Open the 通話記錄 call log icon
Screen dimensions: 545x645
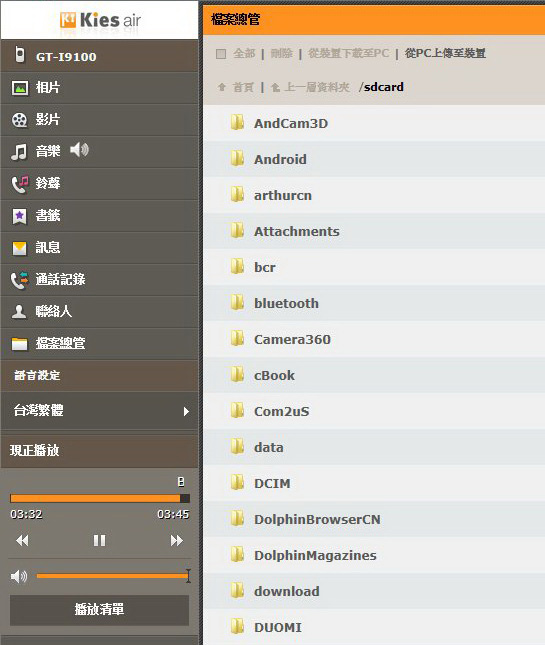[x=20, y=280]
